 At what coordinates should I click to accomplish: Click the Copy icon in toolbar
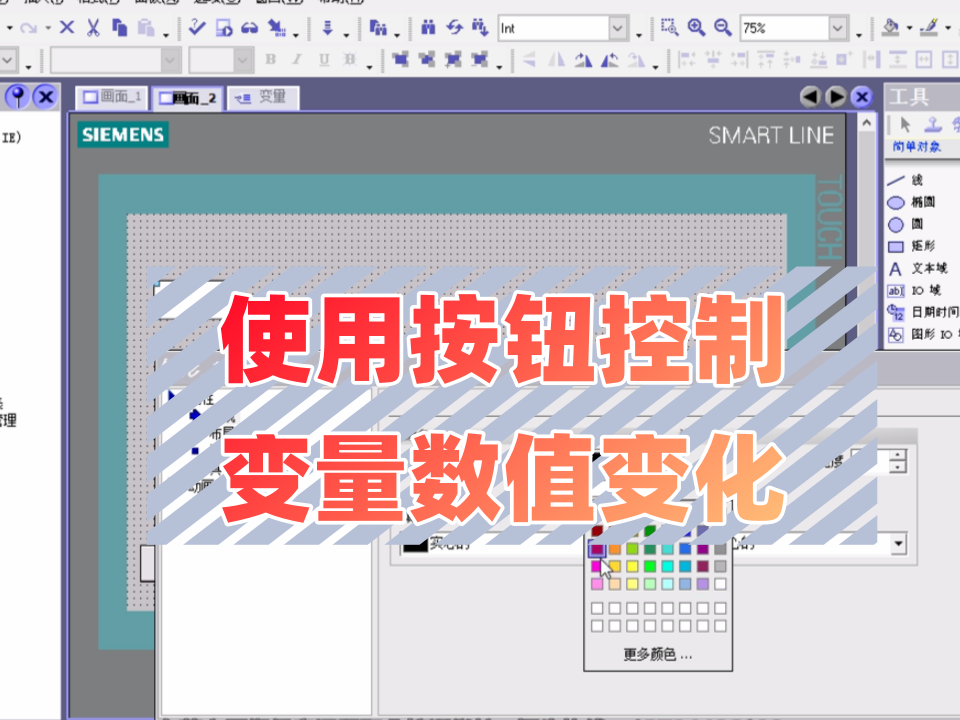tap(119, 28)
